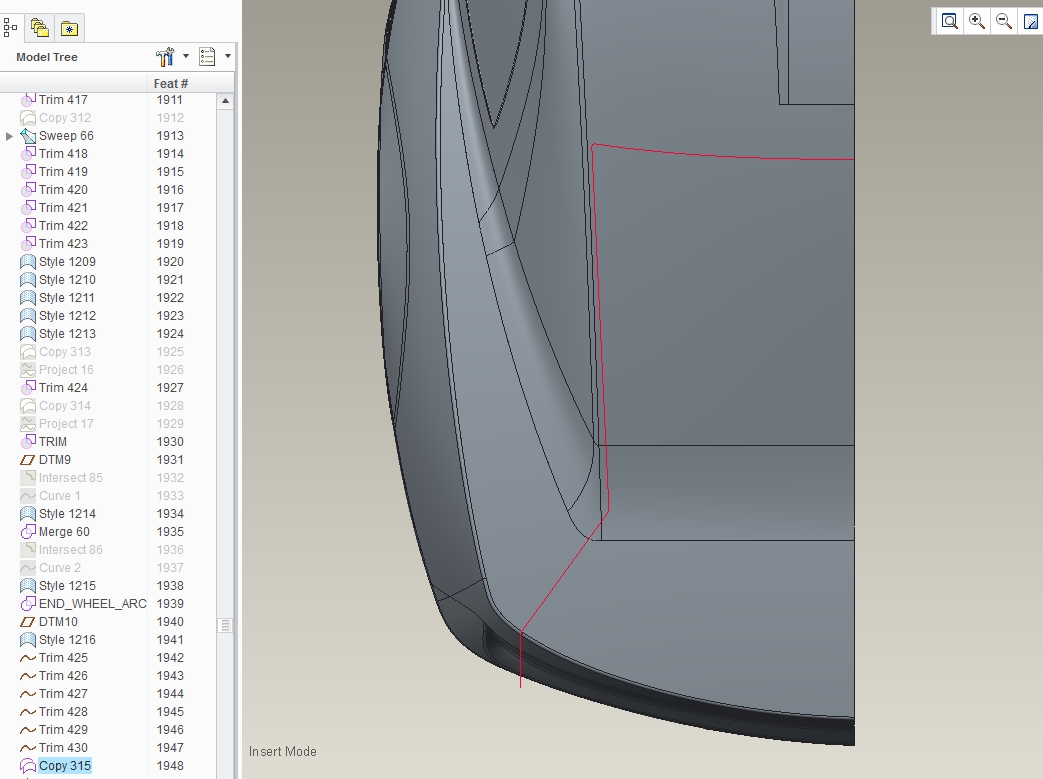
Task: Click the model tree scrollbar thumb
Action: pos(225,625)
